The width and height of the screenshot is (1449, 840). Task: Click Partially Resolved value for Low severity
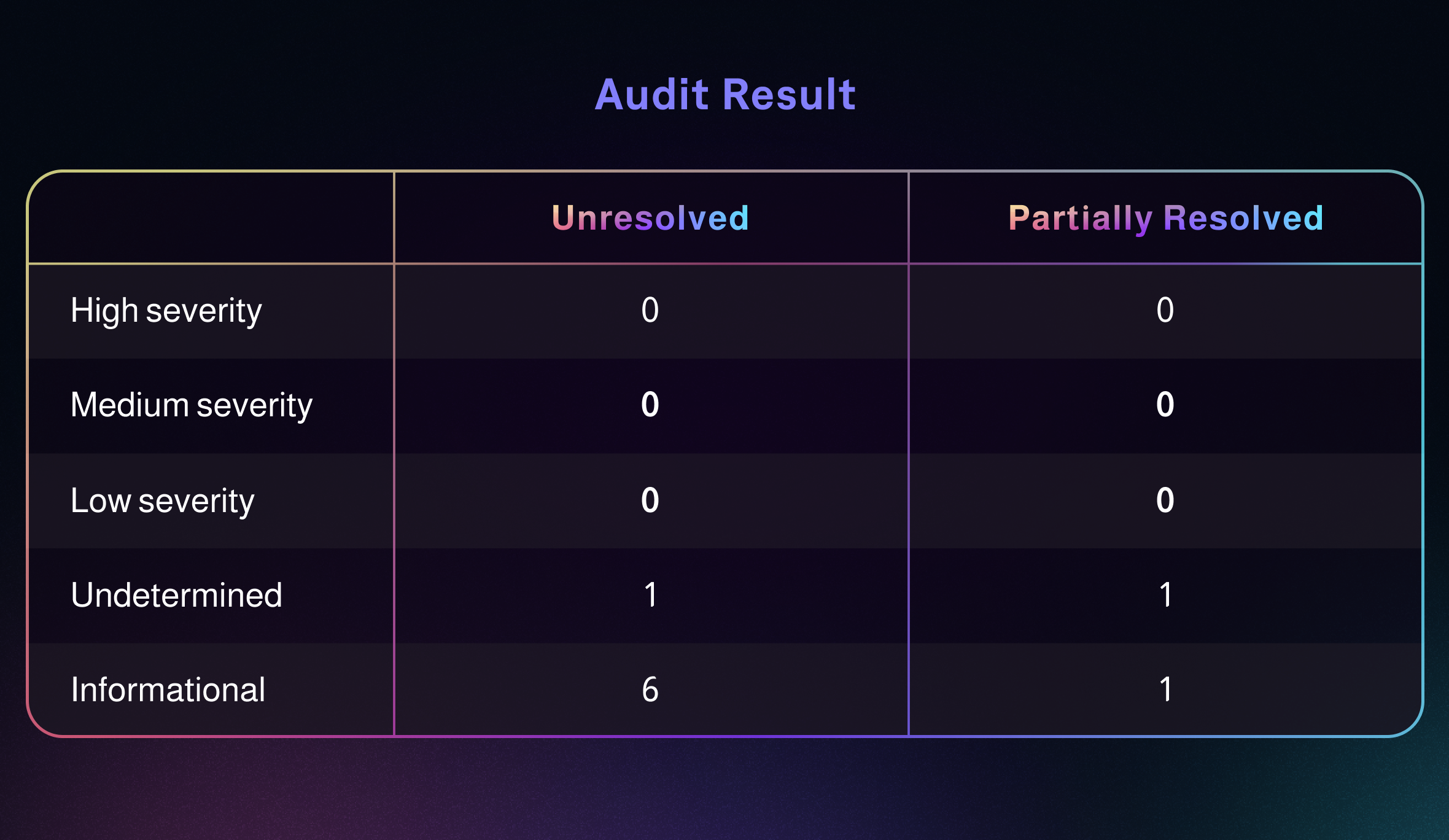[x=1165, y=500]
